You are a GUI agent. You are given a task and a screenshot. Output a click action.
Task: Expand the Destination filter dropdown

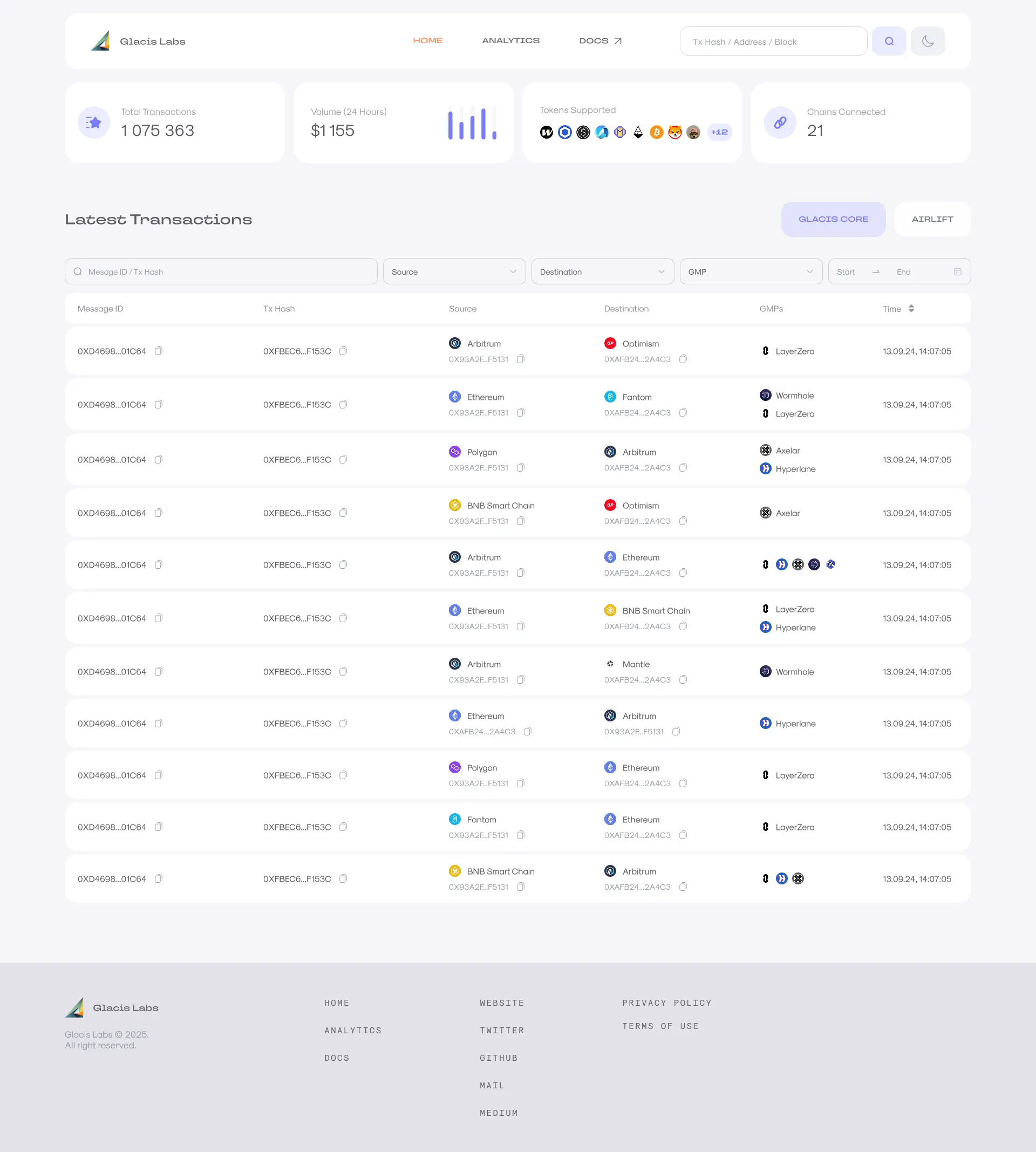[602, 272]
